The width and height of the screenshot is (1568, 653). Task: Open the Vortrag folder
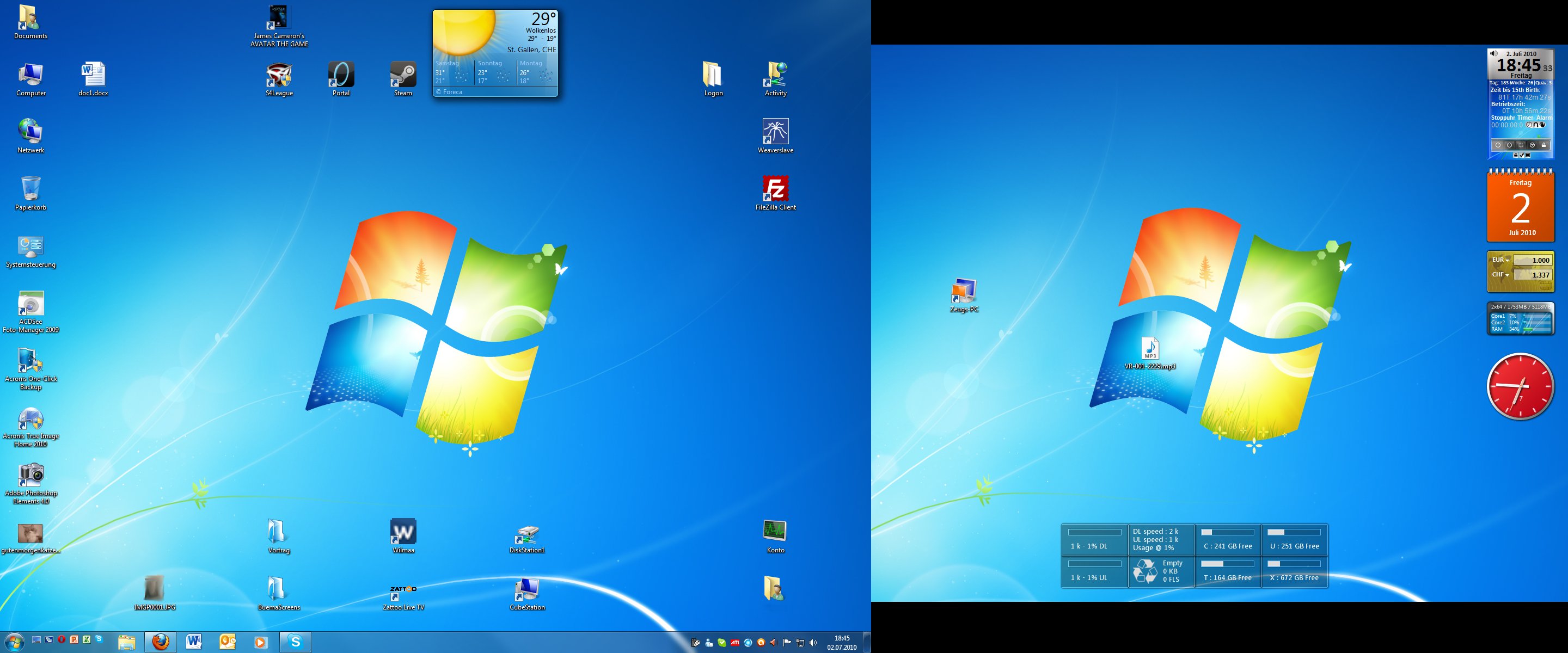coord(279,537)
